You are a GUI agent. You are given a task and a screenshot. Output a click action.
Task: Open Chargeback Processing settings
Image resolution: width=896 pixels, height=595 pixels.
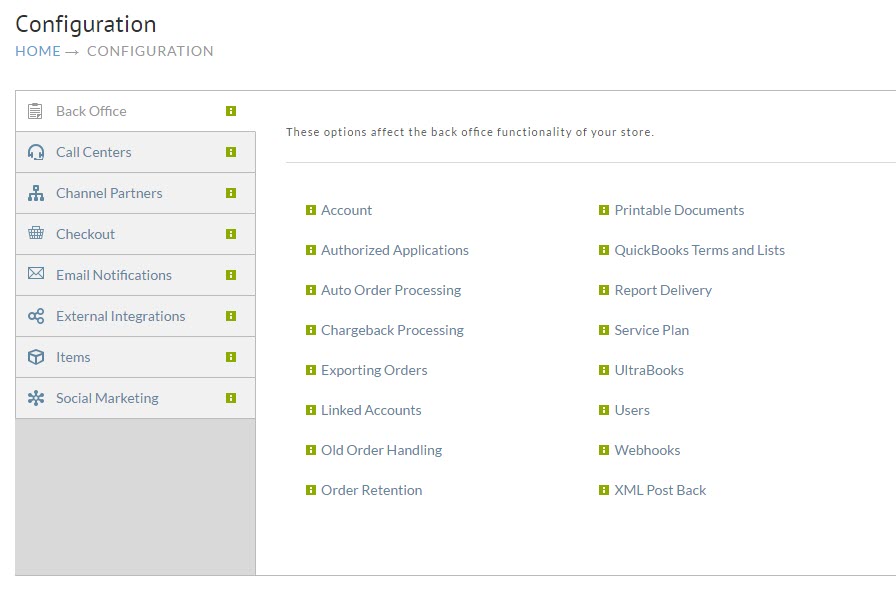tap(392, 330)
